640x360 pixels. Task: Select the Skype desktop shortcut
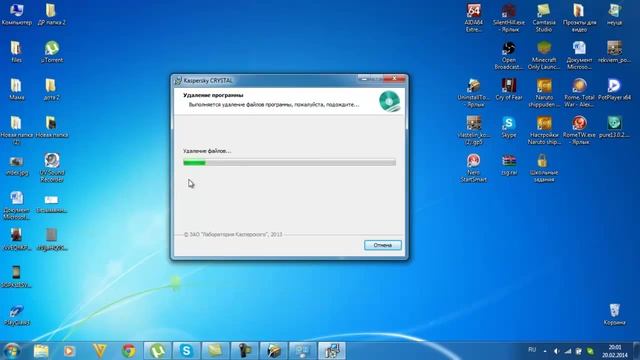click(x=509, y=127)
